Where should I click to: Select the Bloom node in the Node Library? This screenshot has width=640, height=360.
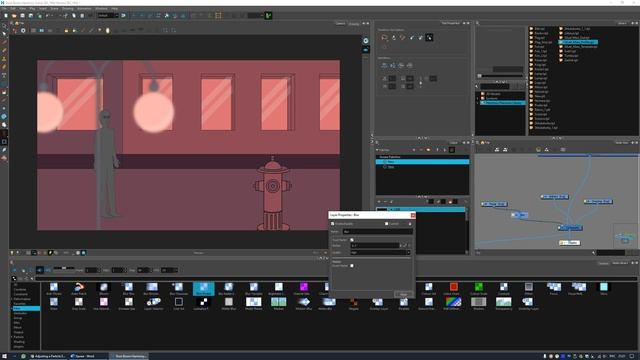point(104,288)
